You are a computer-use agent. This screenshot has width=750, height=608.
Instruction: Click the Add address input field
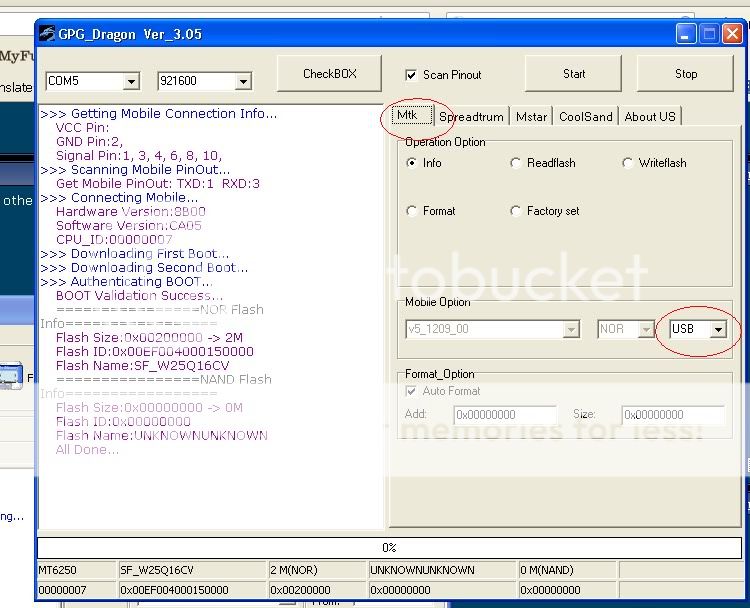(505, 415)
